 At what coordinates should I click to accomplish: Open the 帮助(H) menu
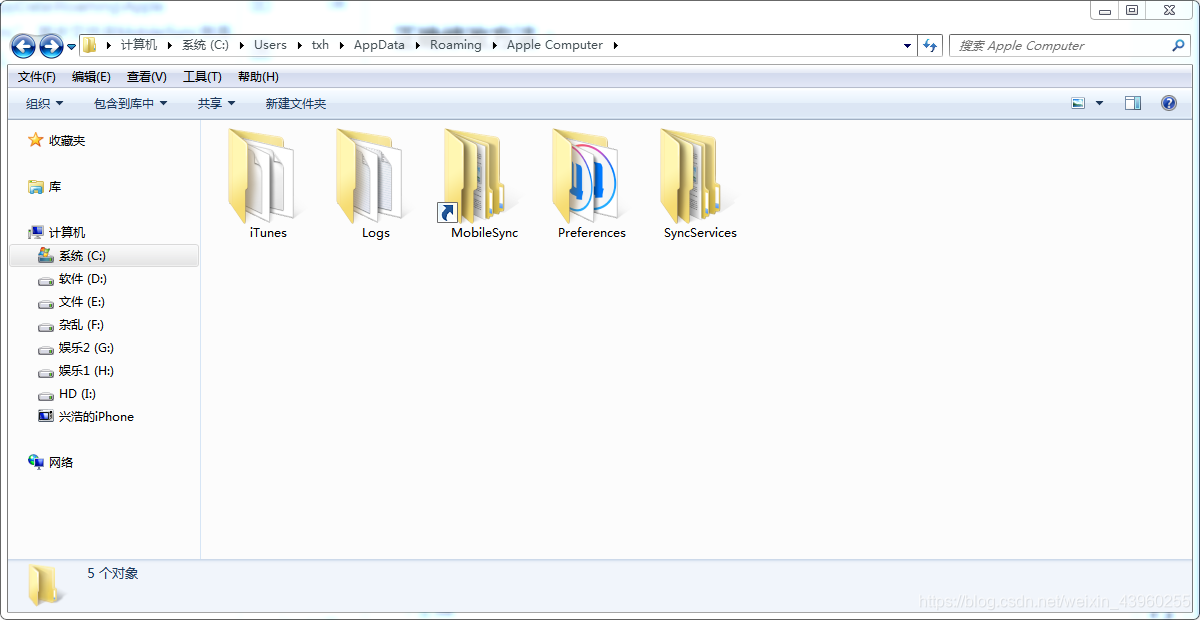pos(258,77)
